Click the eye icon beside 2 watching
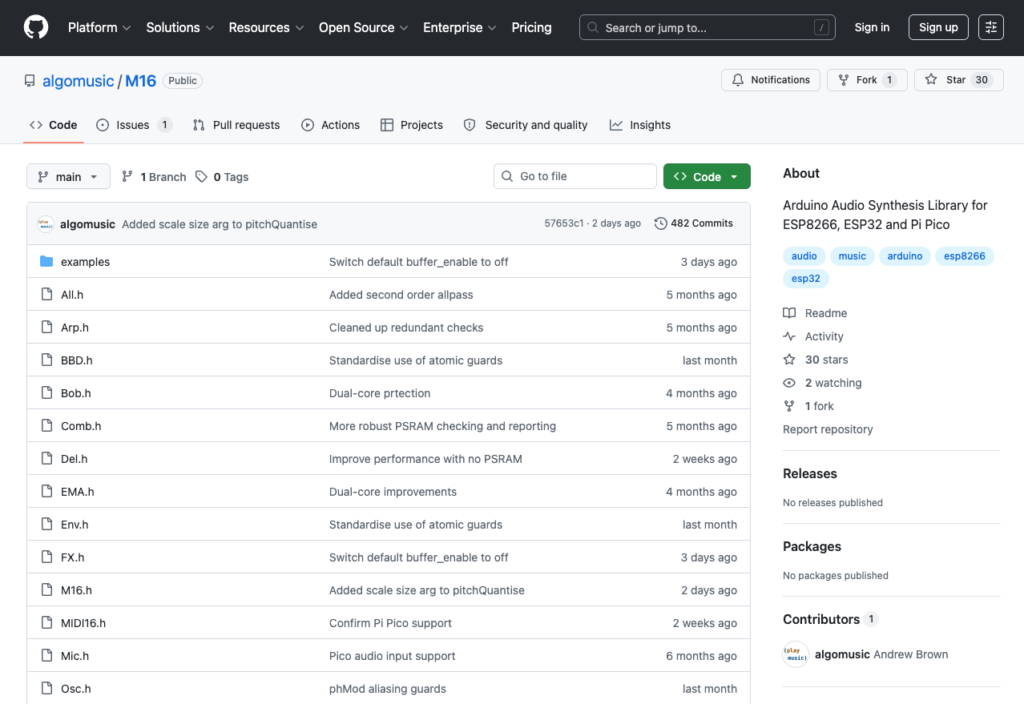The width and height of the screenshot is (1024, 704). click(790, 383)
